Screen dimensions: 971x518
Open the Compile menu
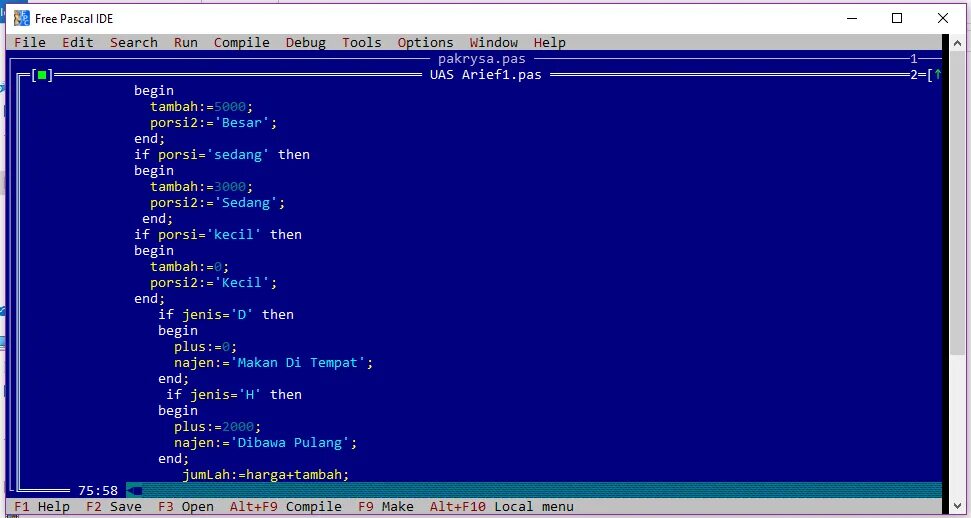tap(242, 43)
